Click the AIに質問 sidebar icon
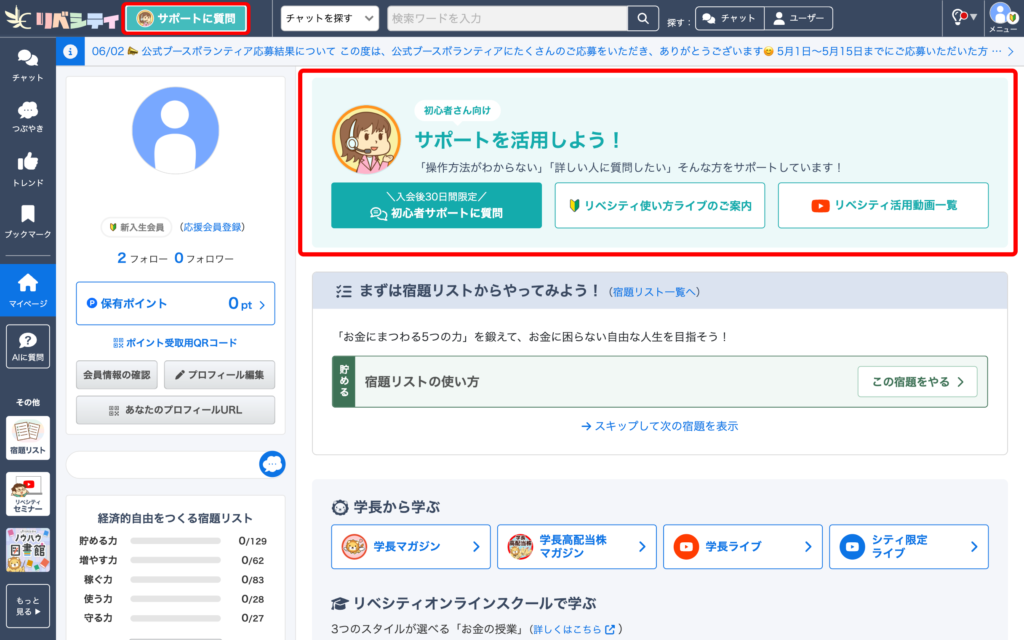The height and width of the screenshot is (640, 1024). 27,346
